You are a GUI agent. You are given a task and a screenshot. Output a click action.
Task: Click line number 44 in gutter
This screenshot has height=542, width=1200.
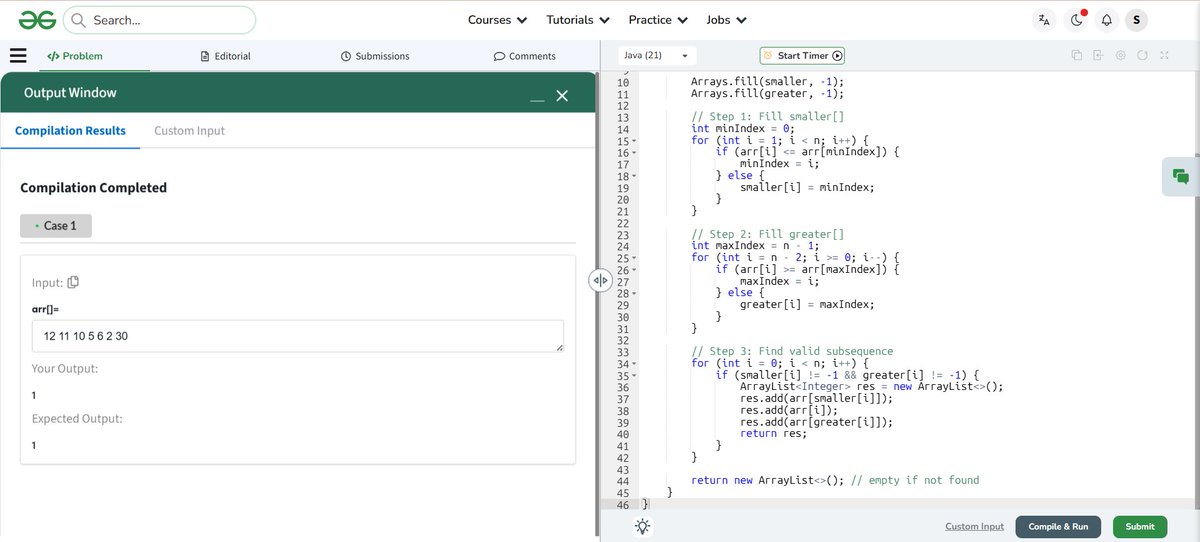(622, 481)
